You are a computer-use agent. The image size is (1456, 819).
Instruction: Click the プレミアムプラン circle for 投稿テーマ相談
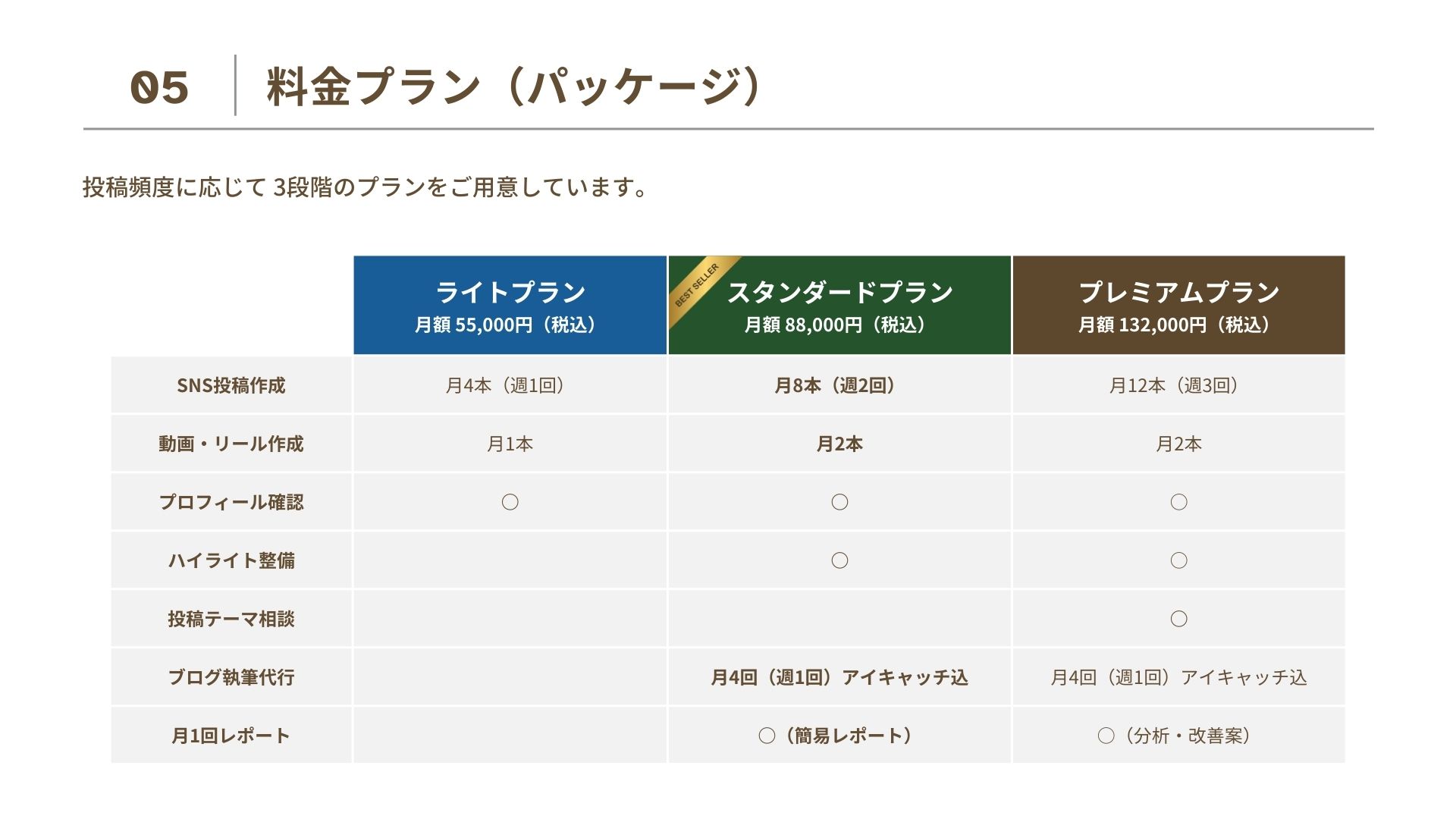click(1178, 619)
